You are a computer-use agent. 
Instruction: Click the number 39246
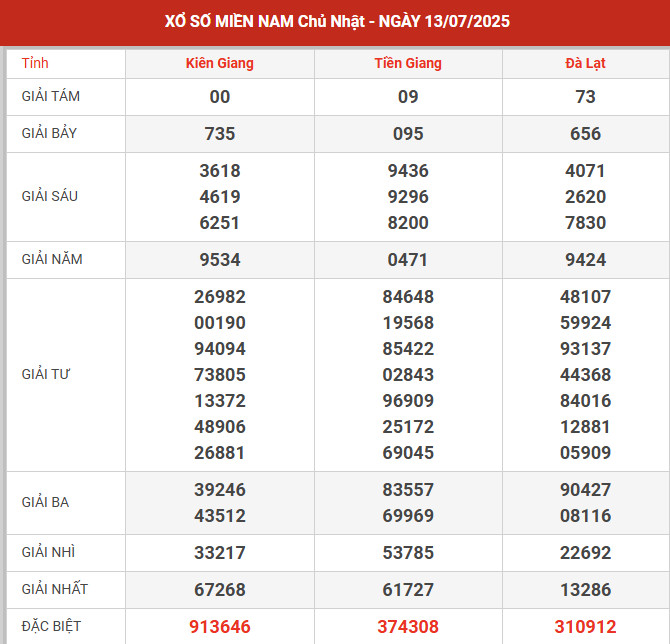click(220, 490)
